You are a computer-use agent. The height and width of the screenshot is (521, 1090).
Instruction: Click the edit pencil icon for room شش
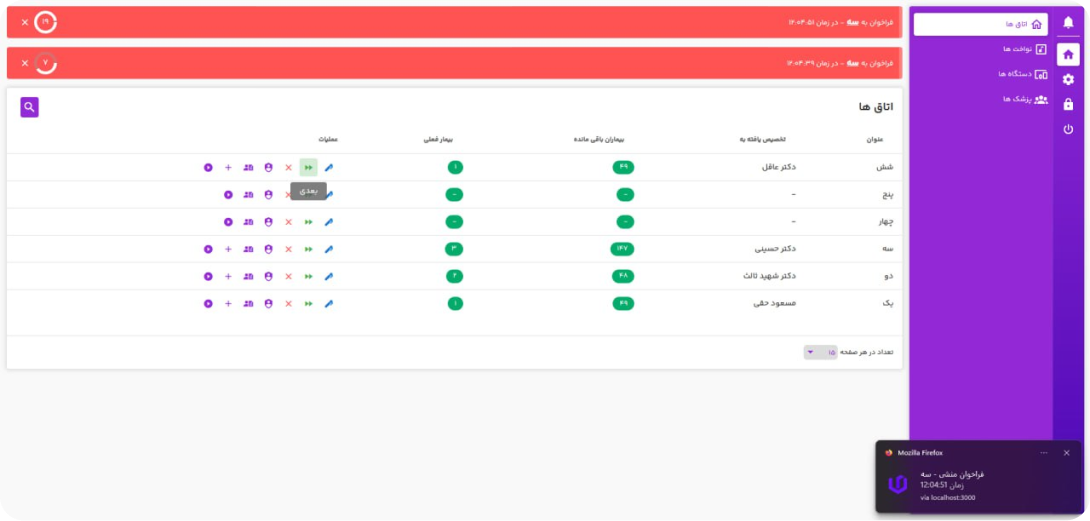[x=329, y=167]
